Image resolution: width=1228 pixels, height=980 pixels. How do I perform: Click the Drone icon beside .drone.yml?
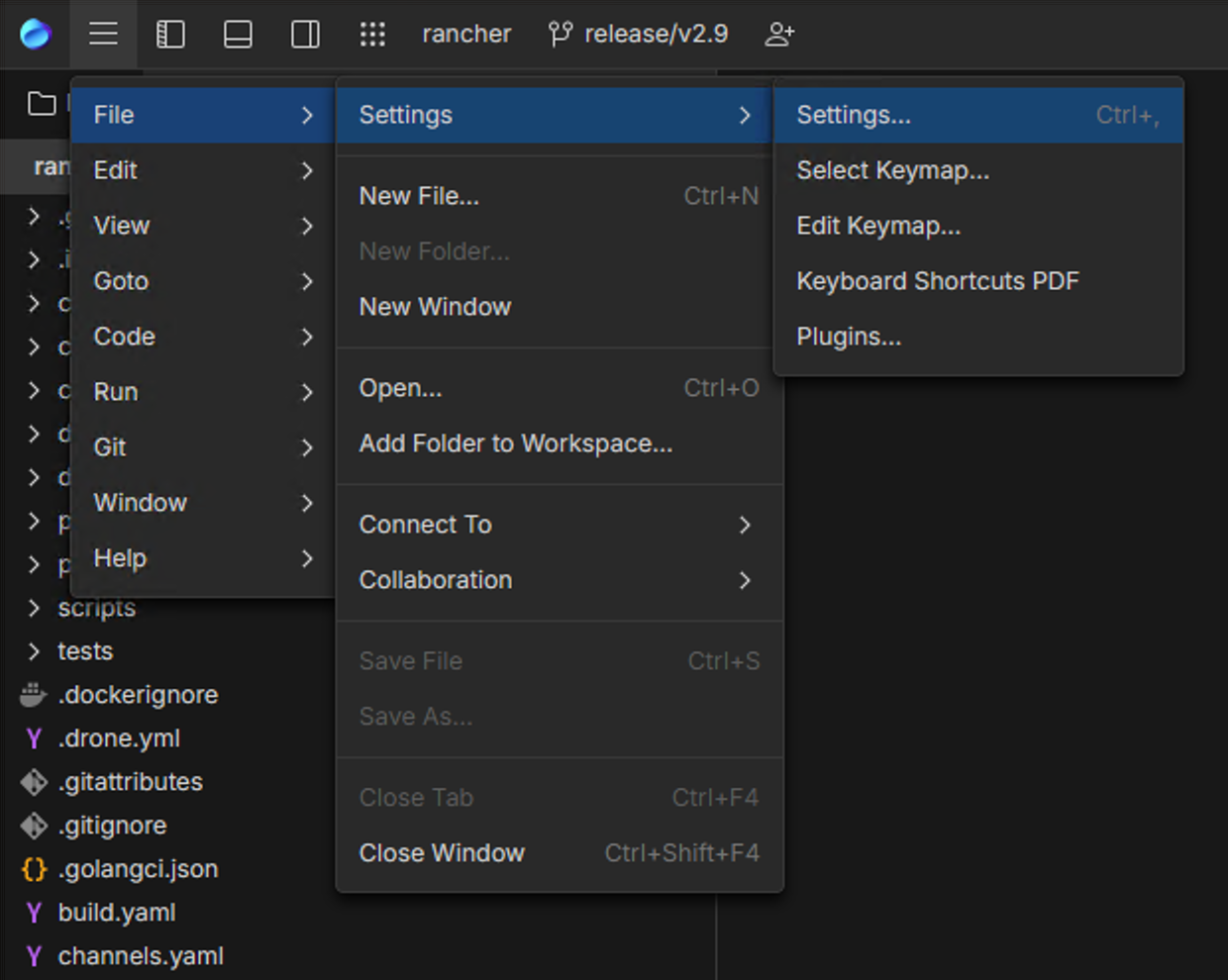click(x=32, y=737)
